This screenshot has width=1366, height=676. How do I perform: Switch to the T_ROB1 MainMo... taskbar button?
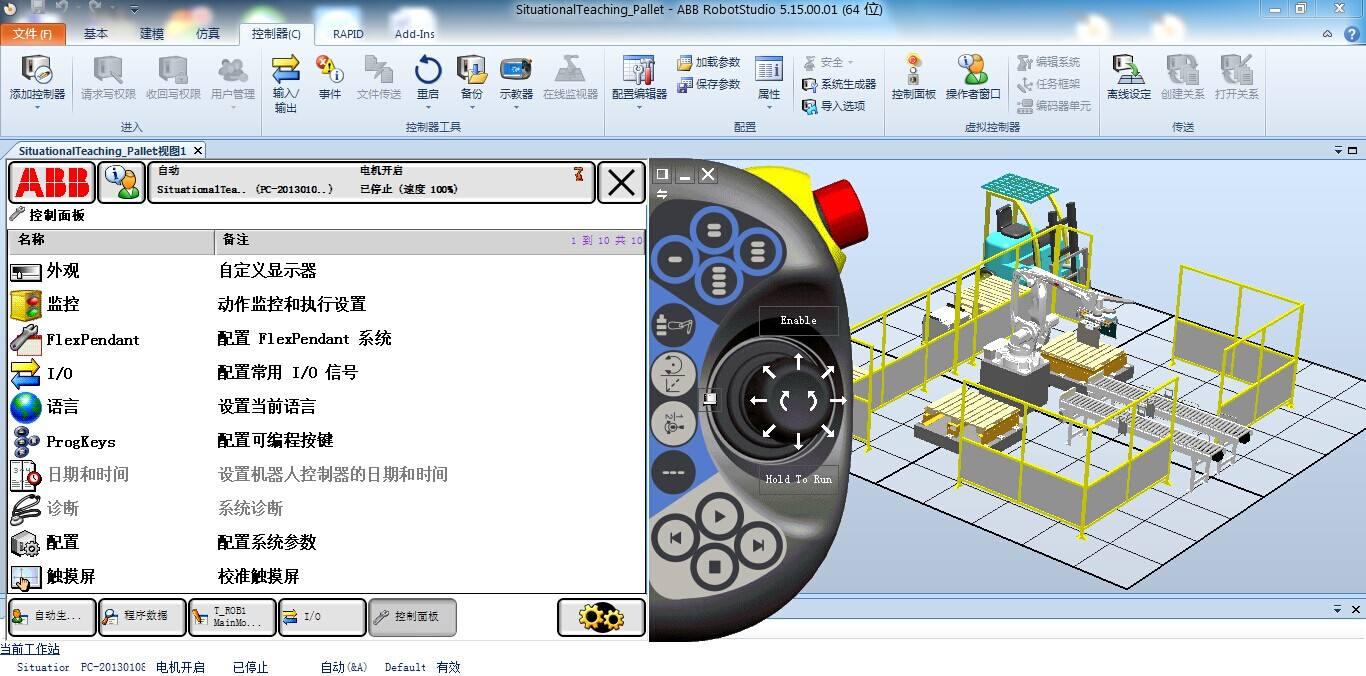point(232,617)
